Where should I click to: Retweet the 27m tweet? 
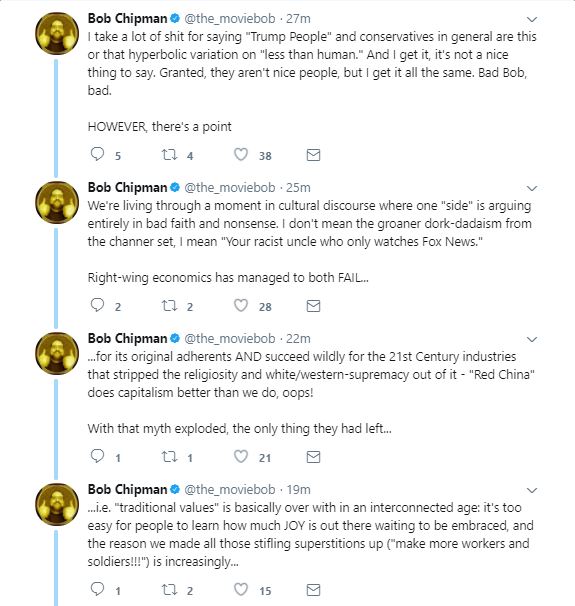click(x=169, y=155)
